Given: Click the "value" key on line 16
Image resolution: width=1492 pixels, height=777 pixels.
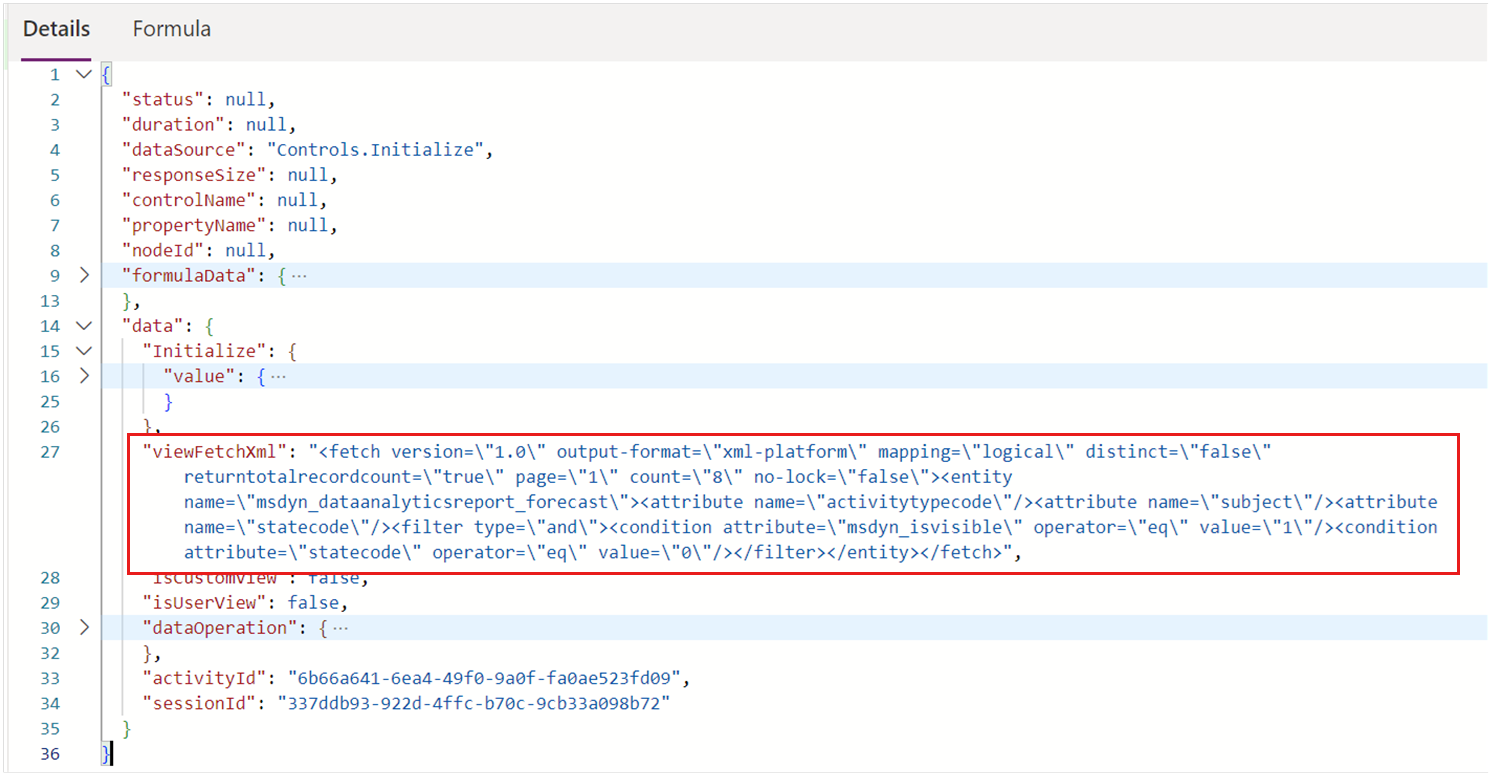Looking at the screenshot, I should pos(199,376).
